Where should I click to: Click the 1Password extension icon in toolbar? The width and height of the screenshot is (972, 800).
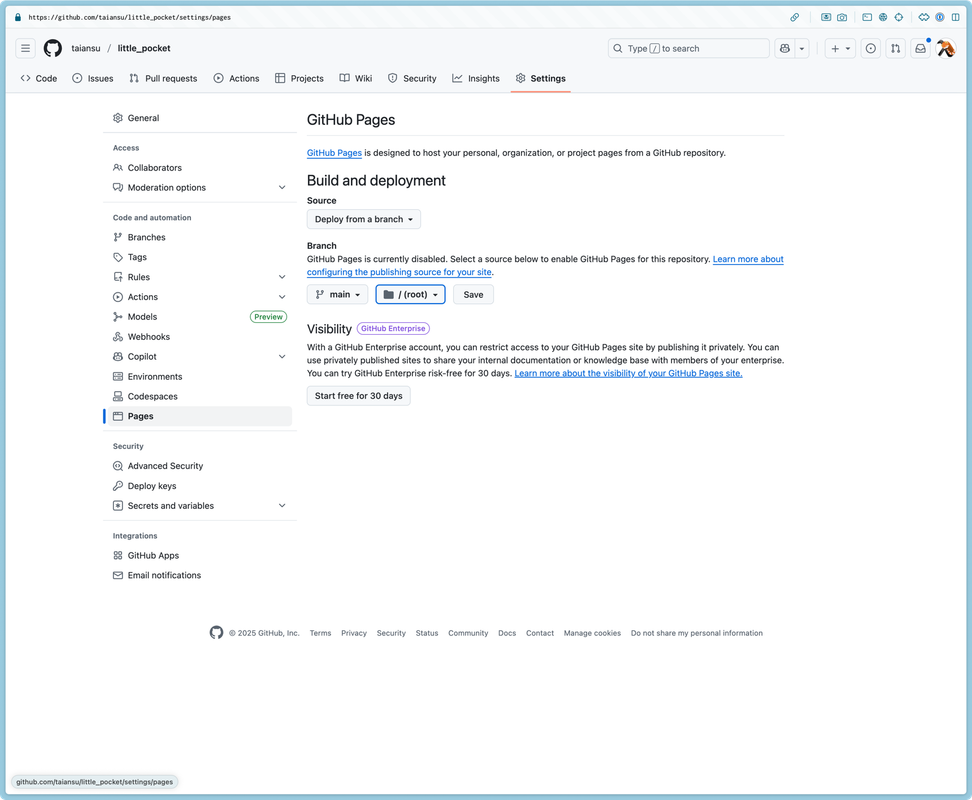[940, 17]
